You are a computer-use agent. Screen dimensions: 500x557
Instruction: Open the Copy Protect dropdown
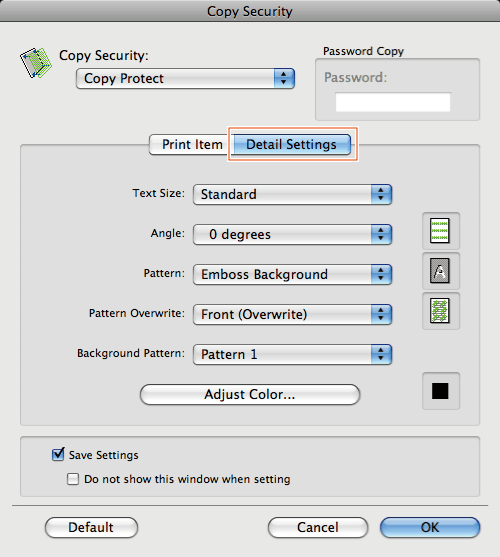pyautogui.click(x=185, y=79)
